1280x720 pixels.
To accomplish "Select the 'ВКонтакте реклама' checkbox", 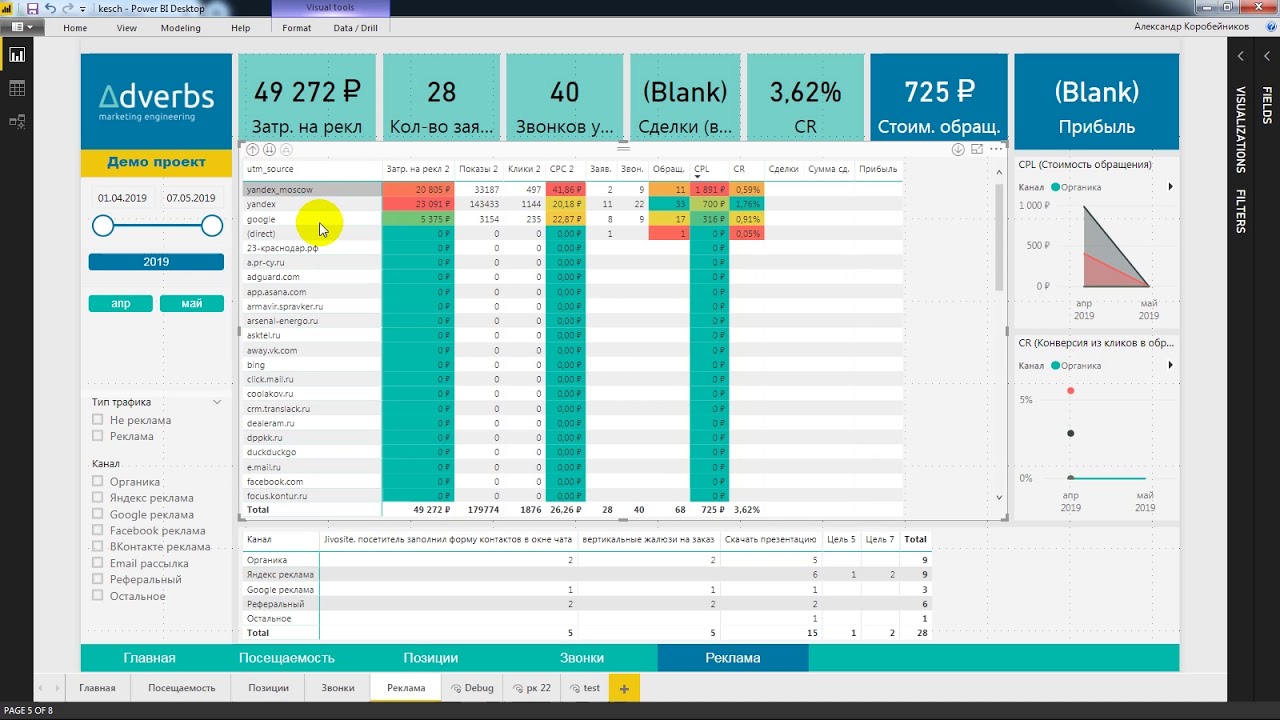I will click(x=98, y=546).
